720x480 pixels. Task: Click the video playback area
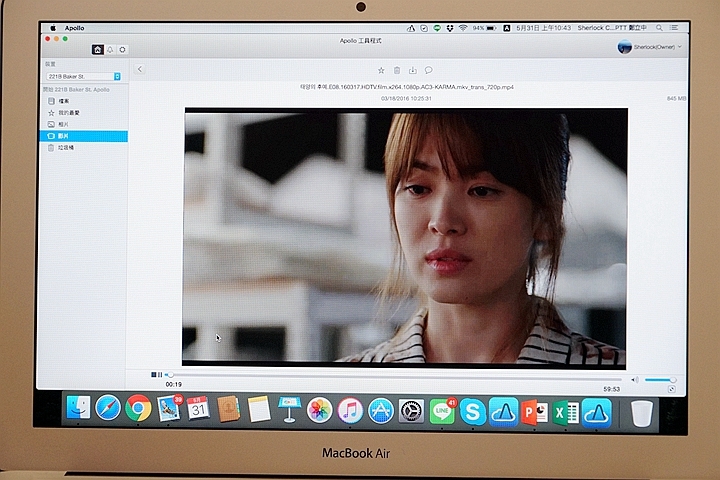[x=405, y=237]
